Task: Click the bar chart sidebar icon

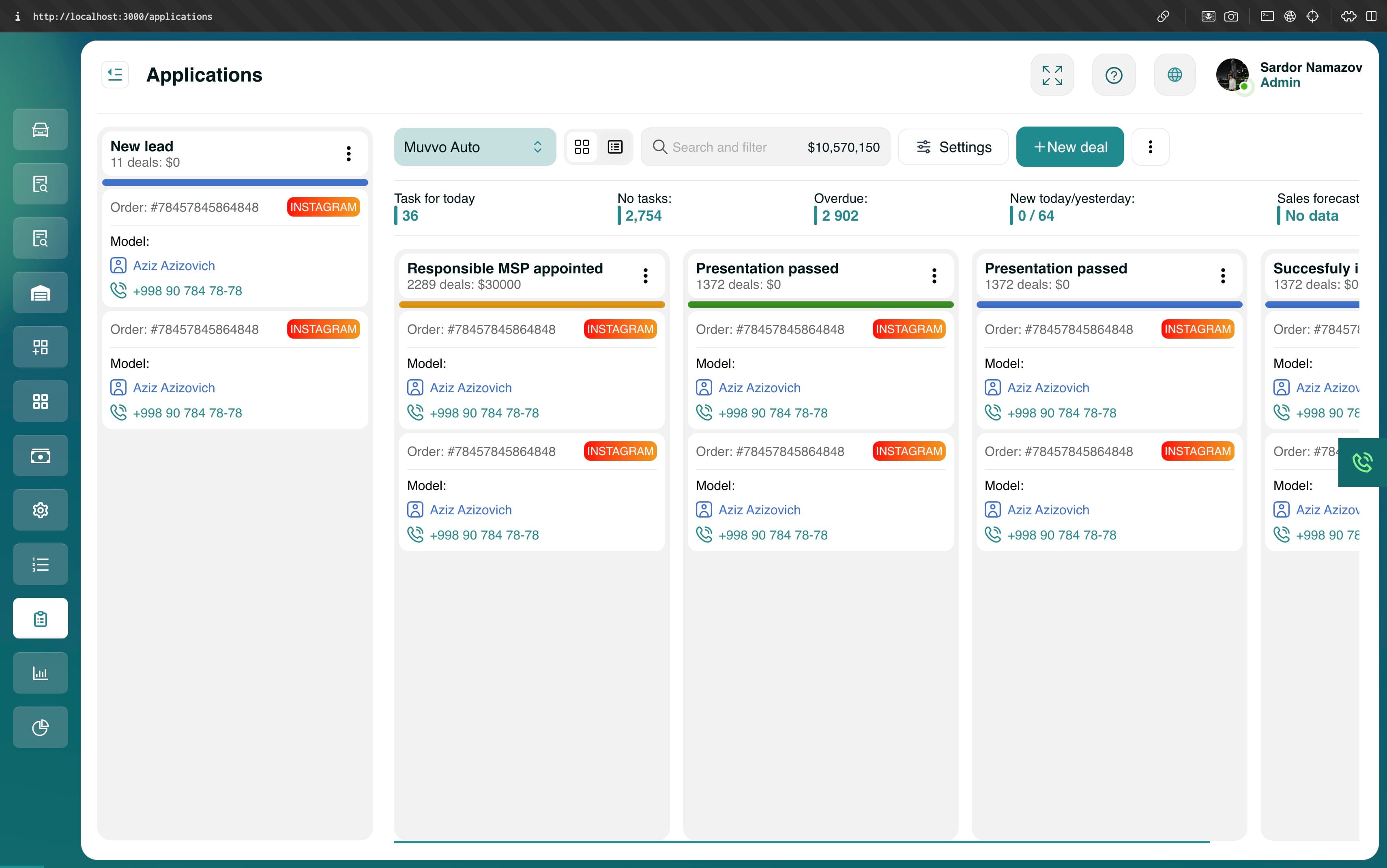Action: (x=40, y=673)
